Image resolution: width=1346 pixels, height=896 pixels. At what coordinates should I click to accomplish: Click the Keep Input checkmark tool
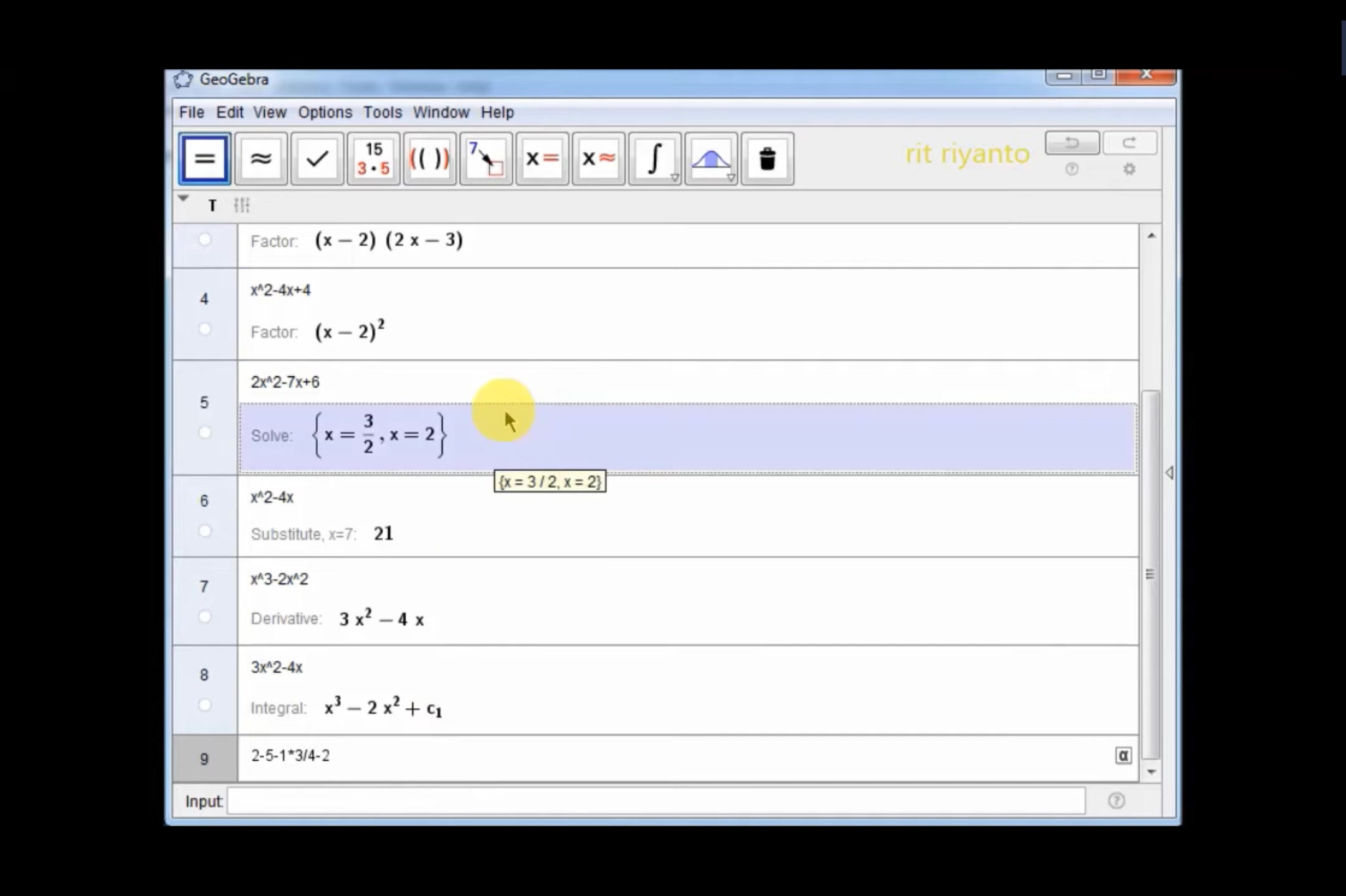(317, 159)
